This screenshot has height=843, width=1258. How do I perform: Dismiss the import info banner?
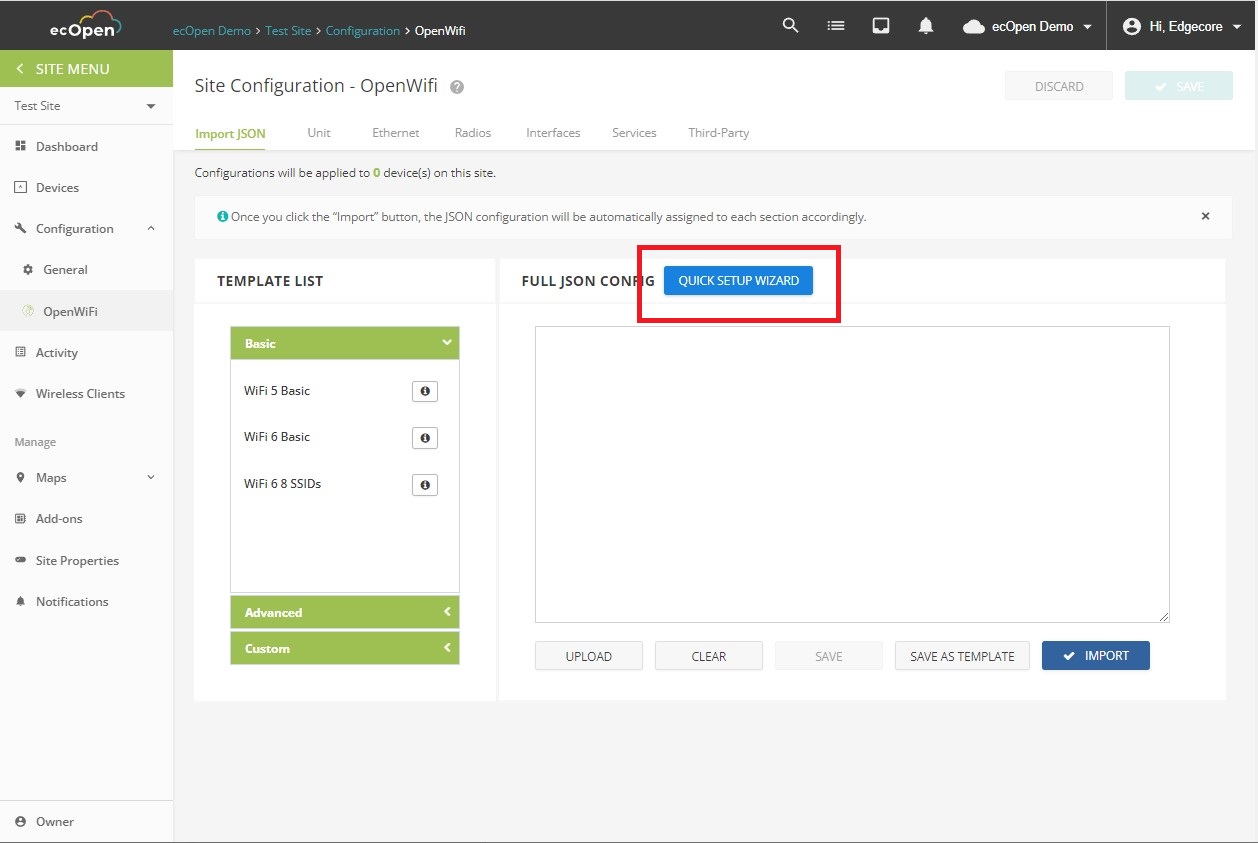(x=1205, y=216)
